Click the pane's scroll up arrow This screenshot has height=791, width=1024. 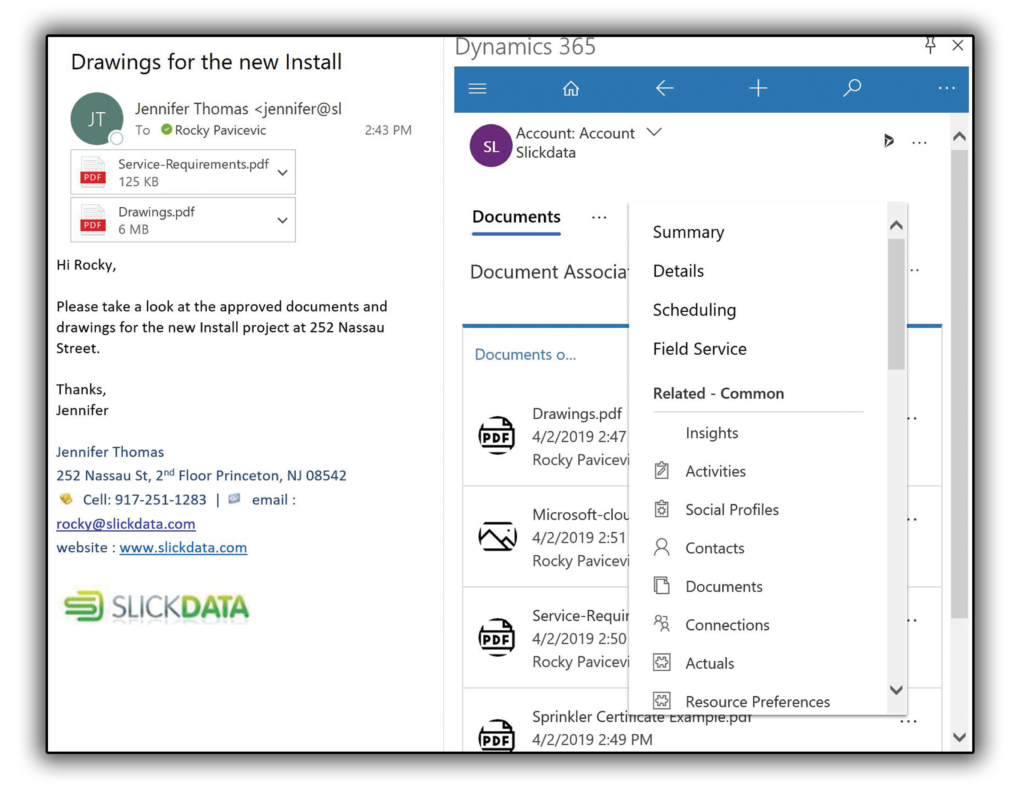(x=959, y=137)
